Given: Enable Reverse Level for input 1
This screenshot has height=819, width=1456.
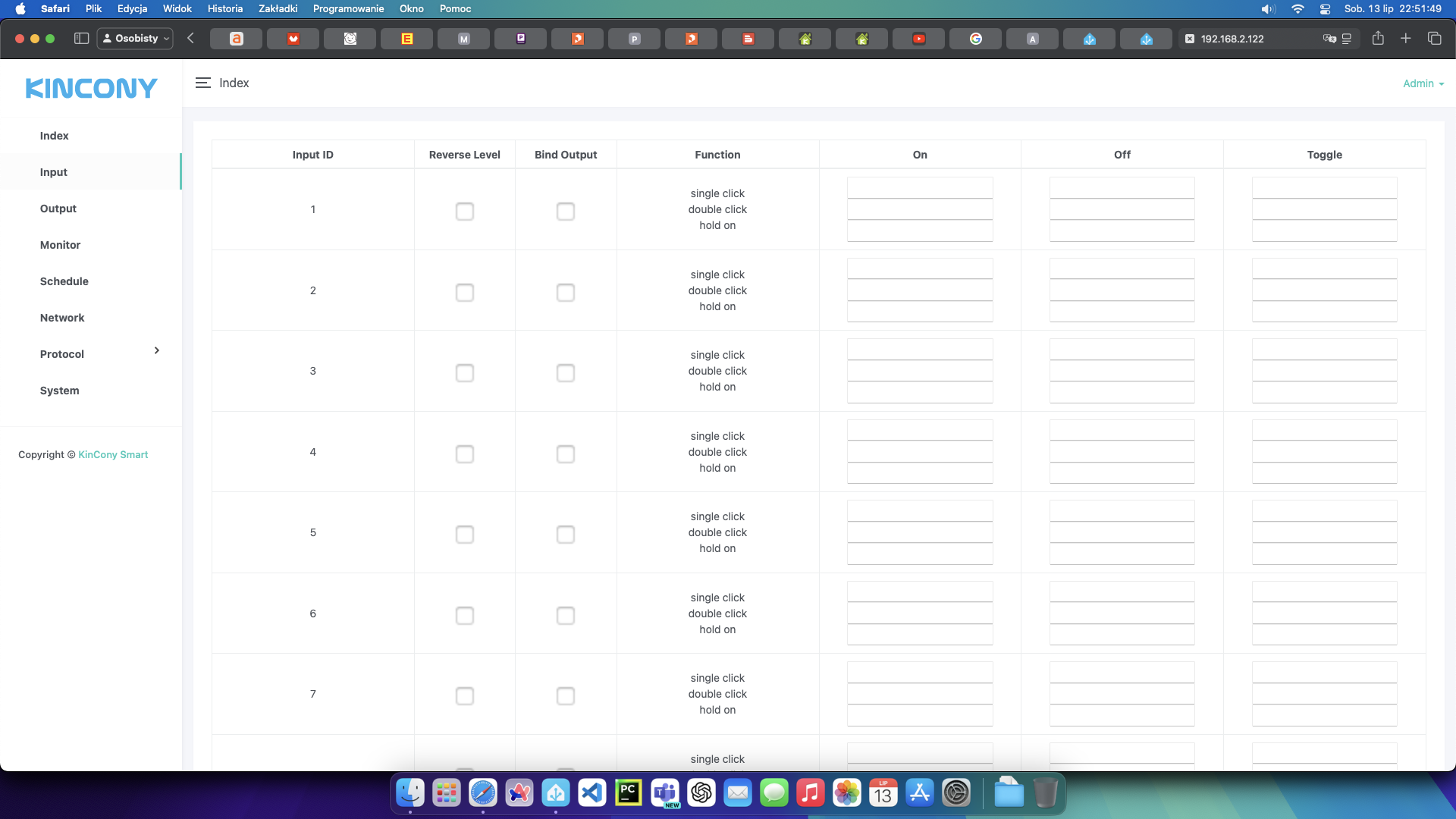Looking at the screenshot, I should coord(465,212).
